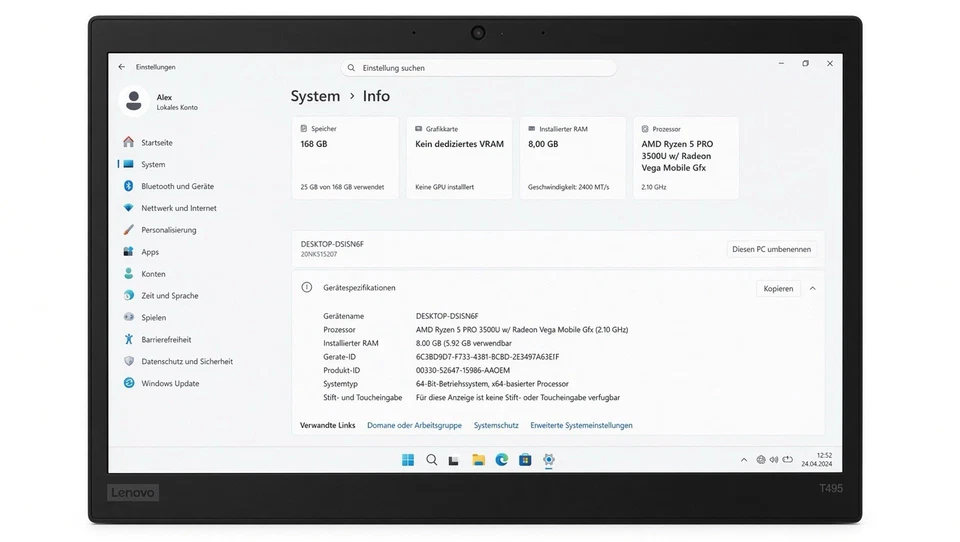Open the Windows Start button
Viewport: 960px width, 542px height.
point(408,460)
